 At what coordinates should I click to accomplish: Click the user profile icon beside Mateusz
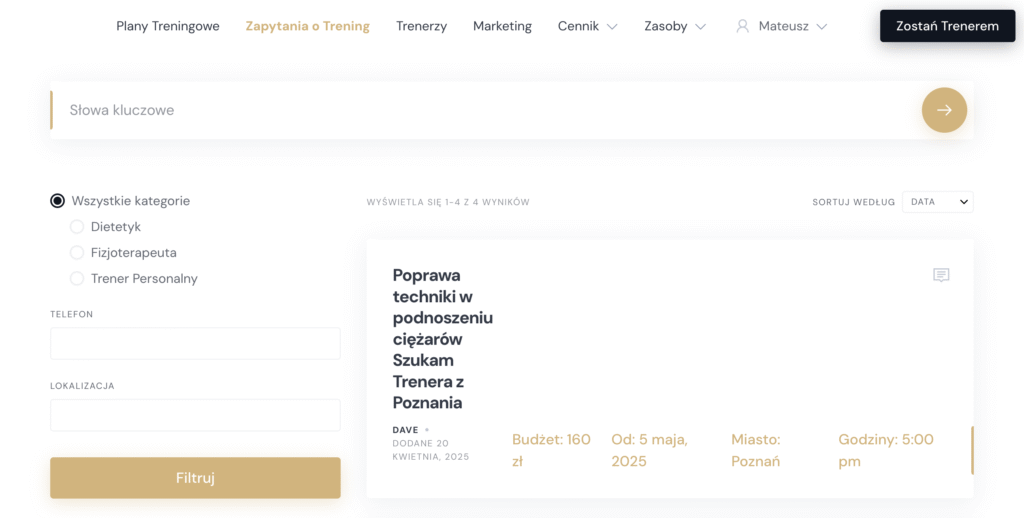(x=742, y=26)
